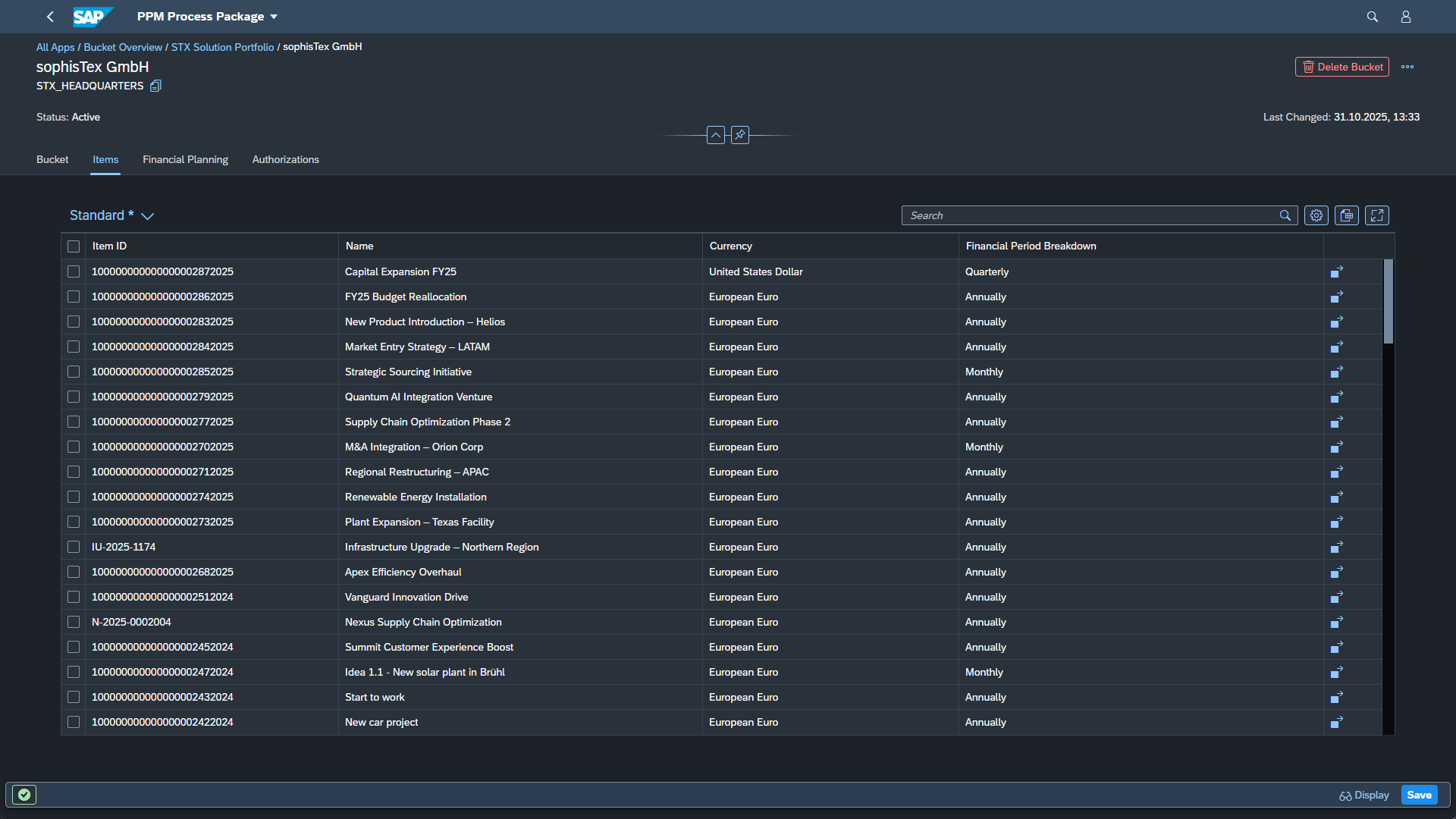This screenshot has width=1456, height=819.
Task: Collapse the header with chevron button
Action: 715,135
